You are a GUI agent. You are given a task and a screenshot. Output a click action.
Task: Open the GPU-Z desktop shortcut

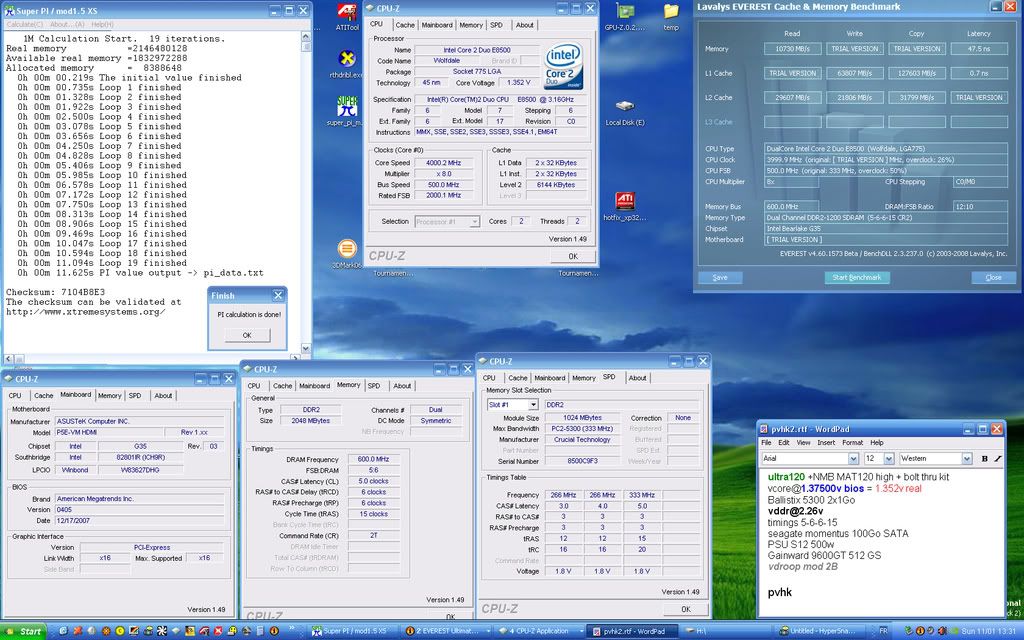click(x=625, y=17)
